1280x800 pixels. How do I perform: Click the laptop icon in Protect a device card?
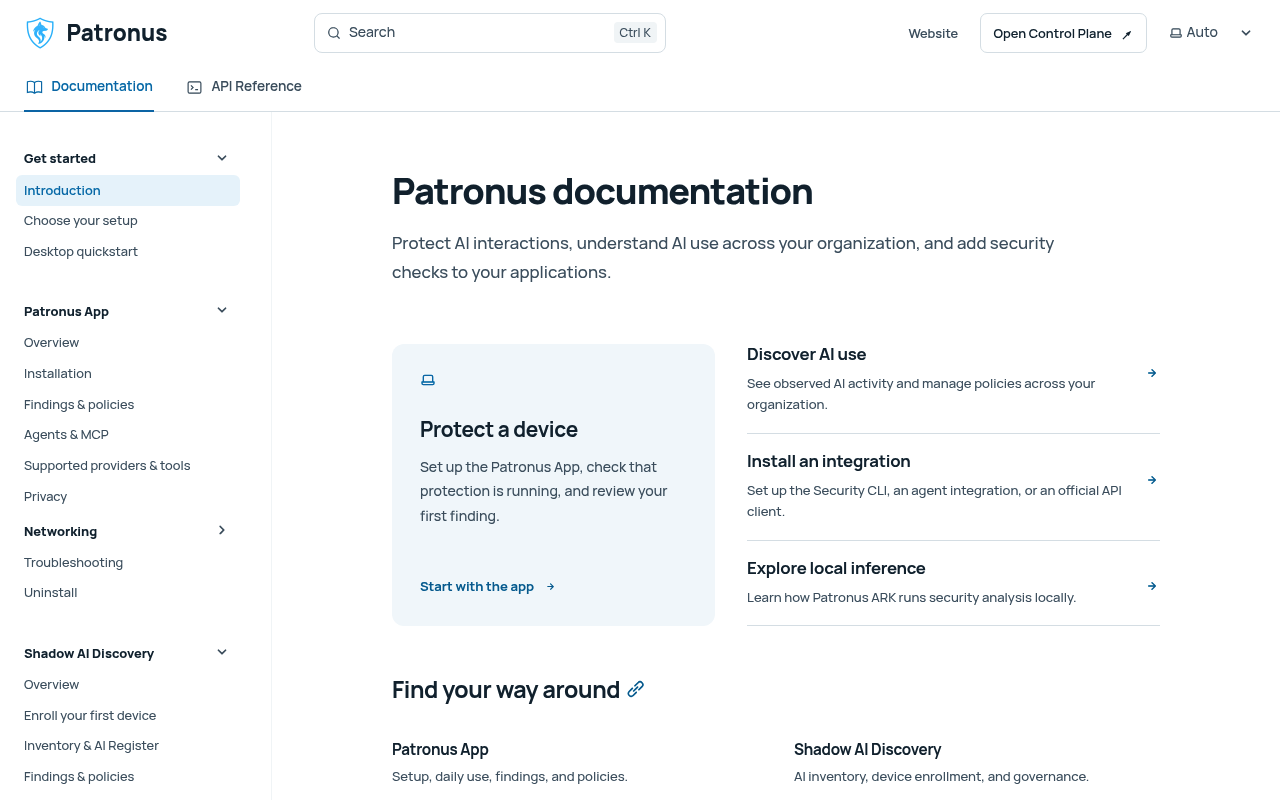[428, 380]
